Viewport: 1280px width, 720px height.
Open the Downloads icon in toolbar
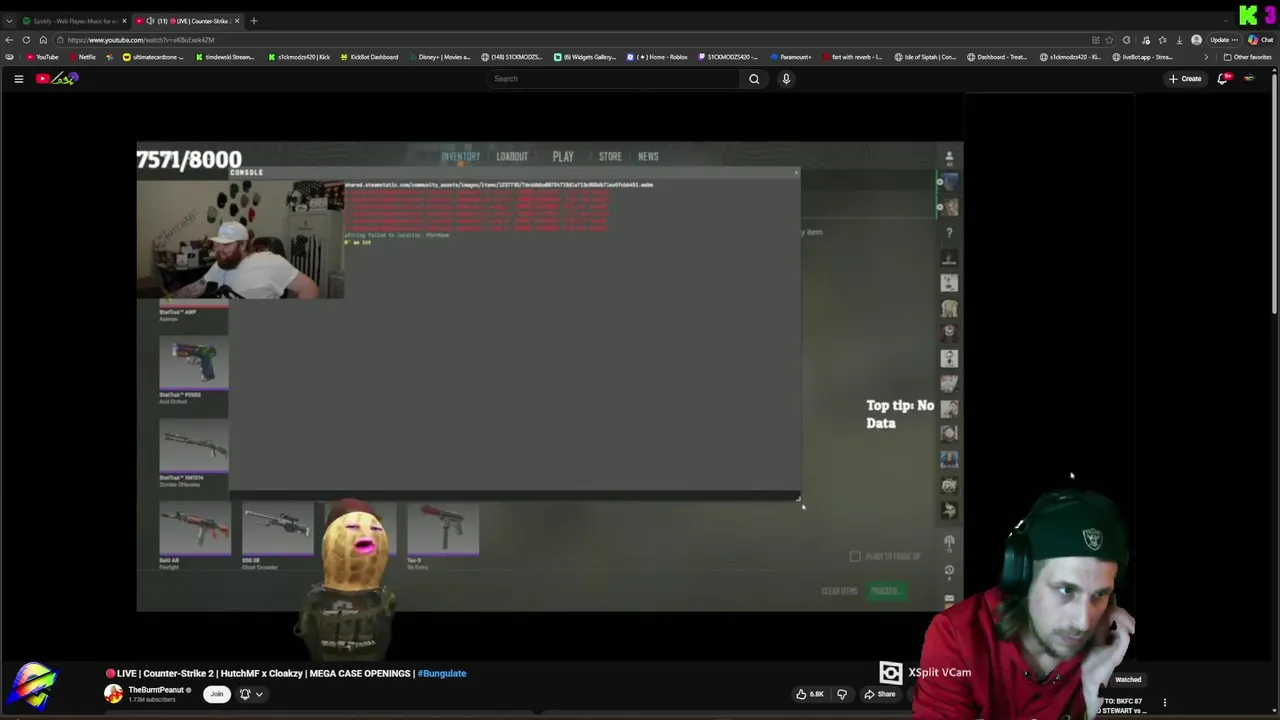coord(1179,40)
